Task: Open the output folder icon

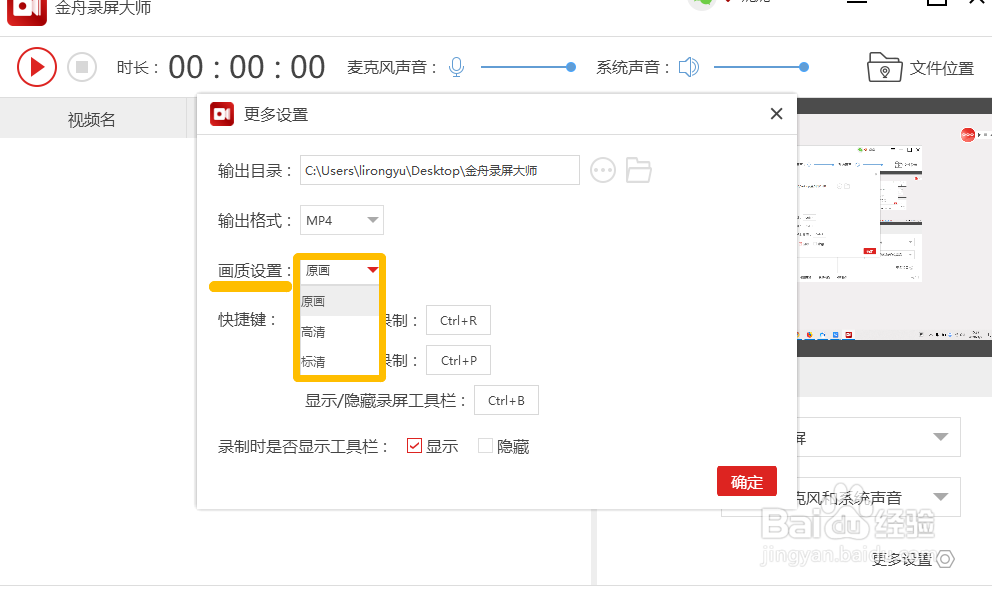Action: point(638,170)
